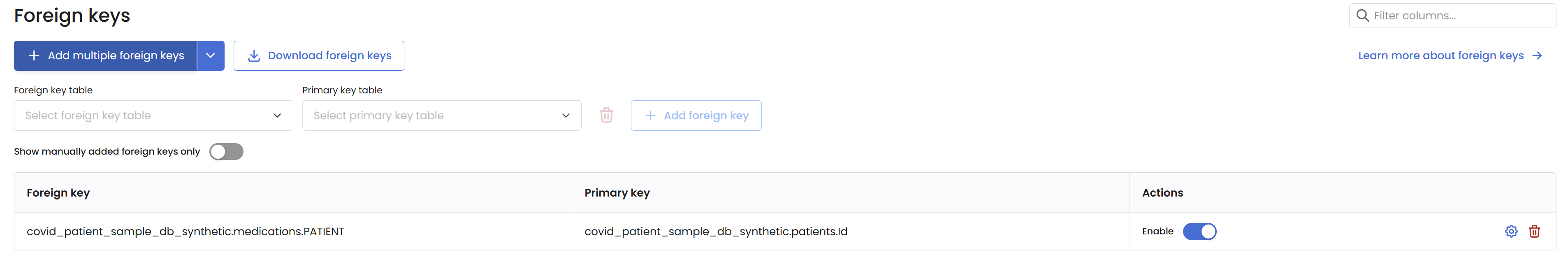This screenshot has height=257, width=1568.
Task: Click the magnifier icon in Filter columns
Action: [x=1363, y=16]
